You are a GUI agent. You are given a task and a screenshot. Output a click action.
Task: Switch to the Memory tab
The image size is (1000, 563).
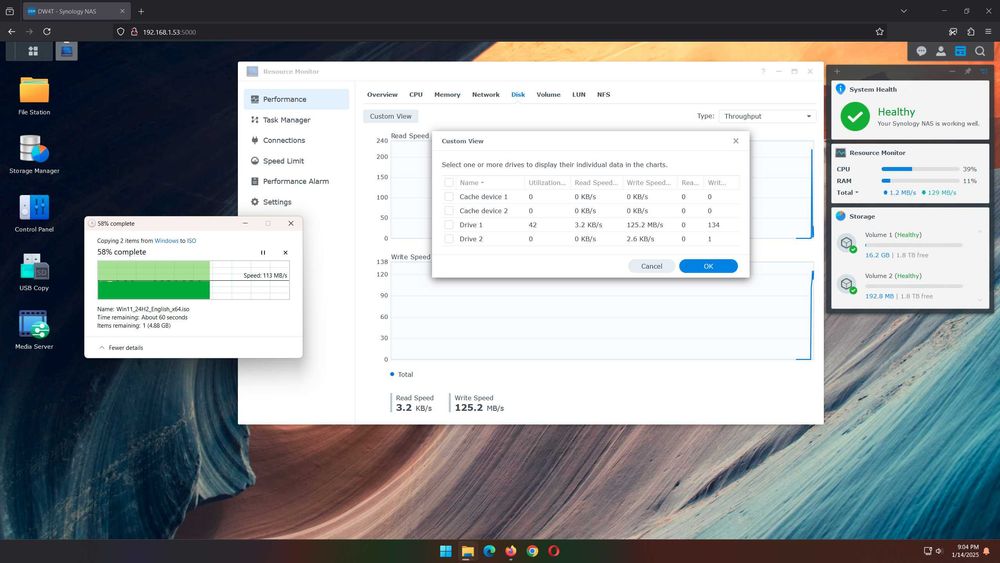[x=447, y=94]
